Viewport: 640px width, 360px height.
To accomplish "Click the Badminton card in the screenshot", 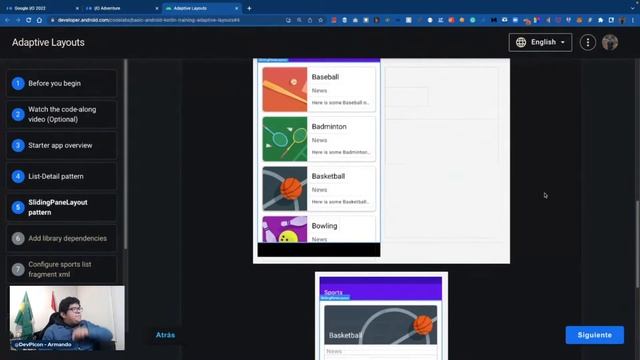I will 319,139.
